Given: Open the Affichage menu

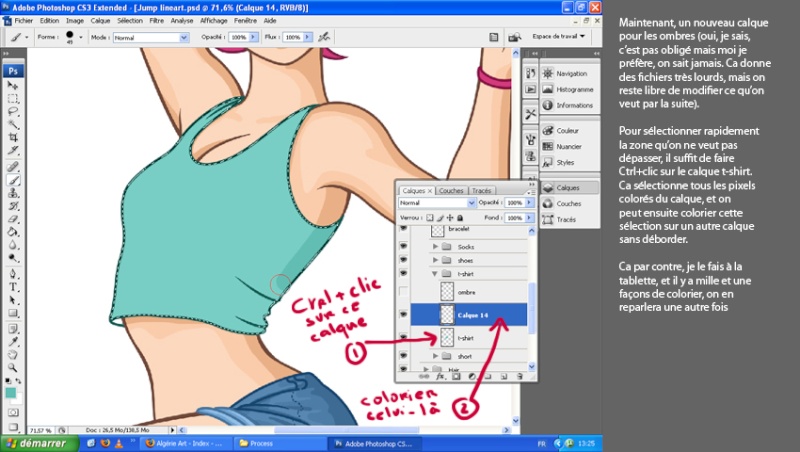Looking at the screenshot, I should tap(214, 21).
